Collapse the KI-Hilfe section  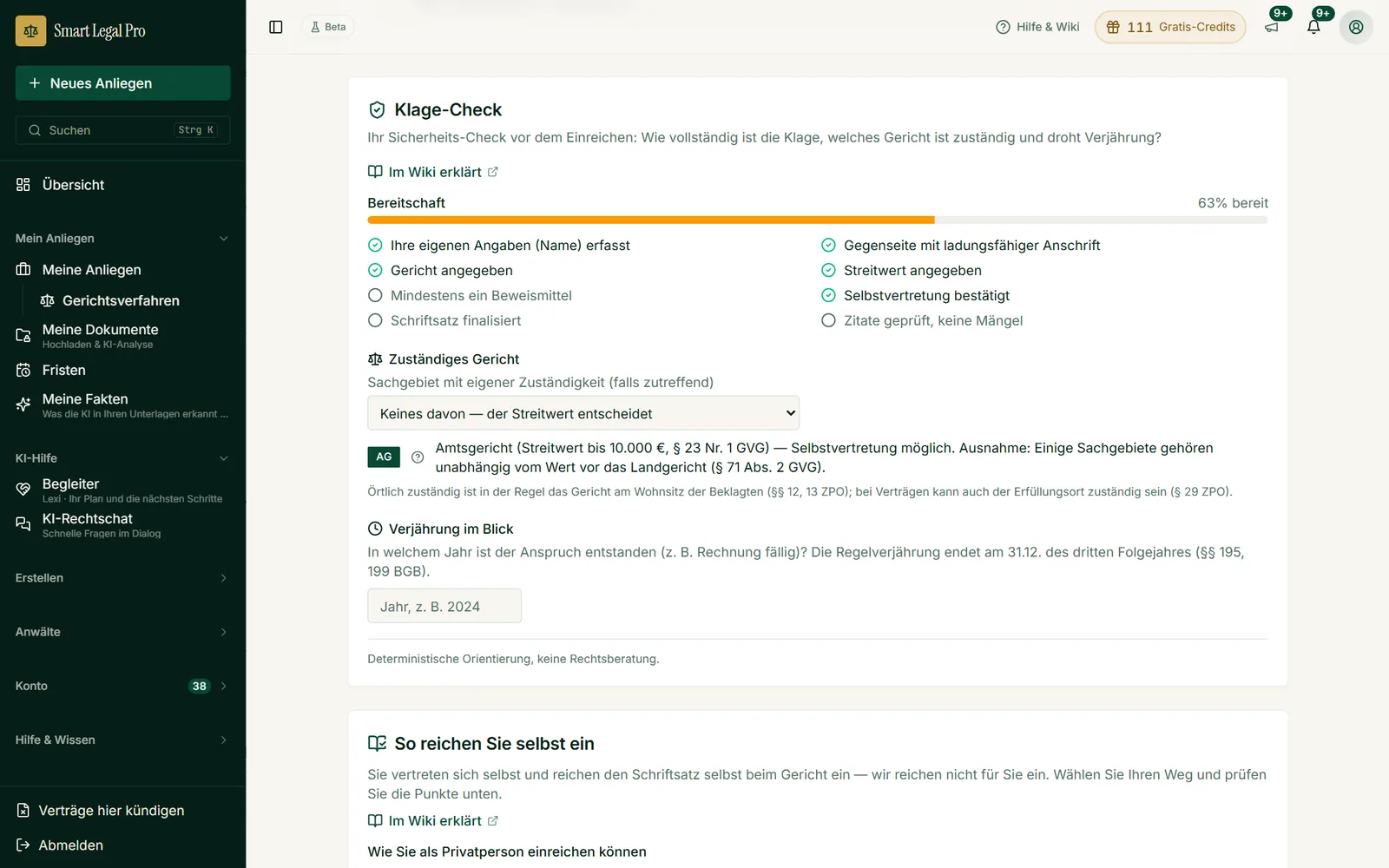tap(122, 458)
